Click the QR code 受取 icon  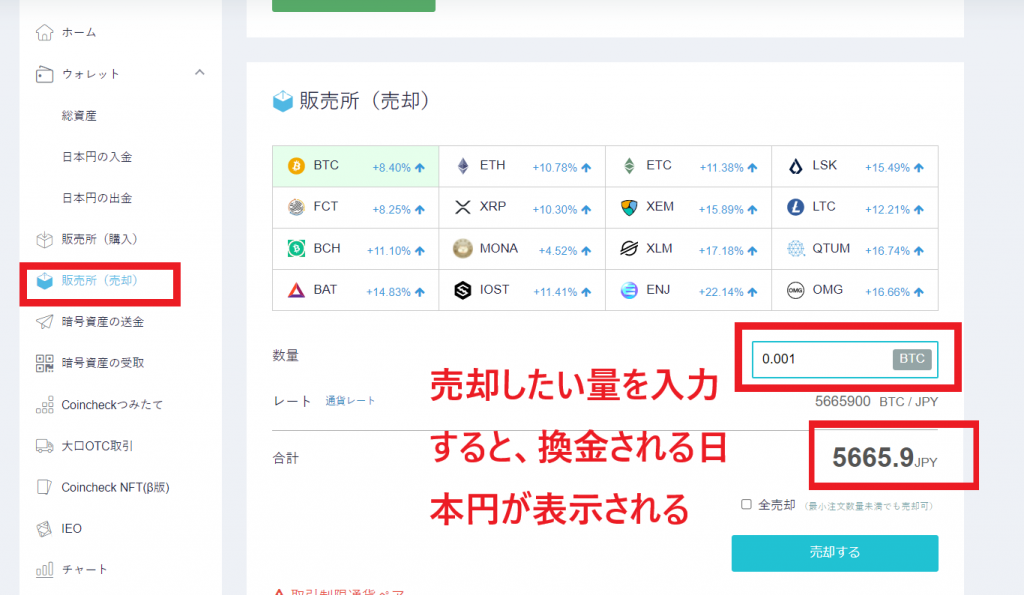point(44,363)
